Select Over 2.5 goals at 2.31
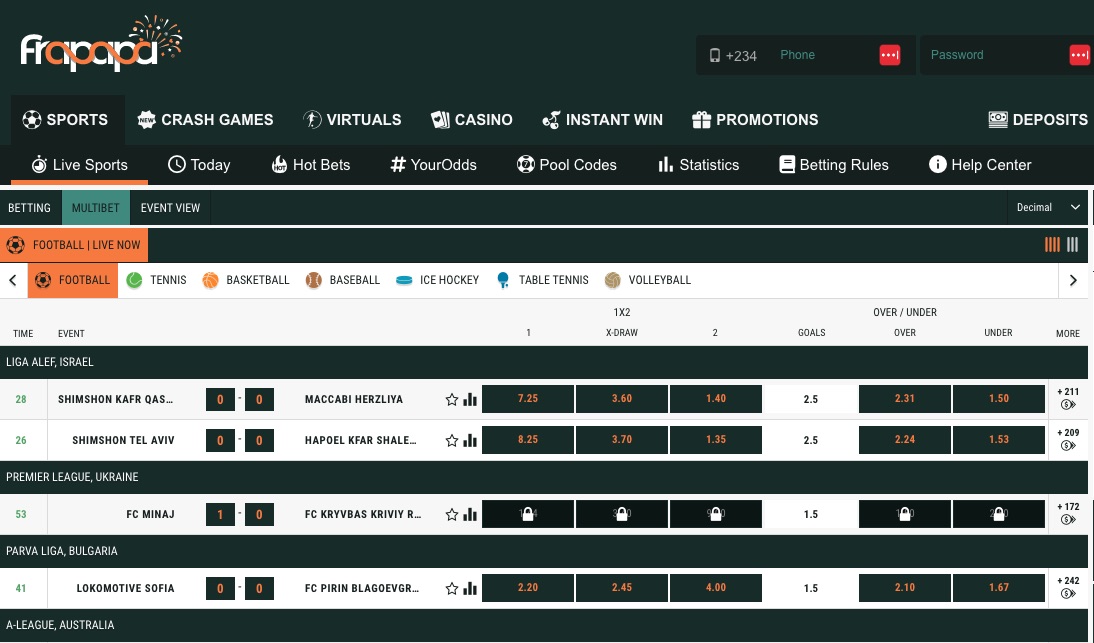Screen dimensions: 1094x643 click(x=905, y=399)
